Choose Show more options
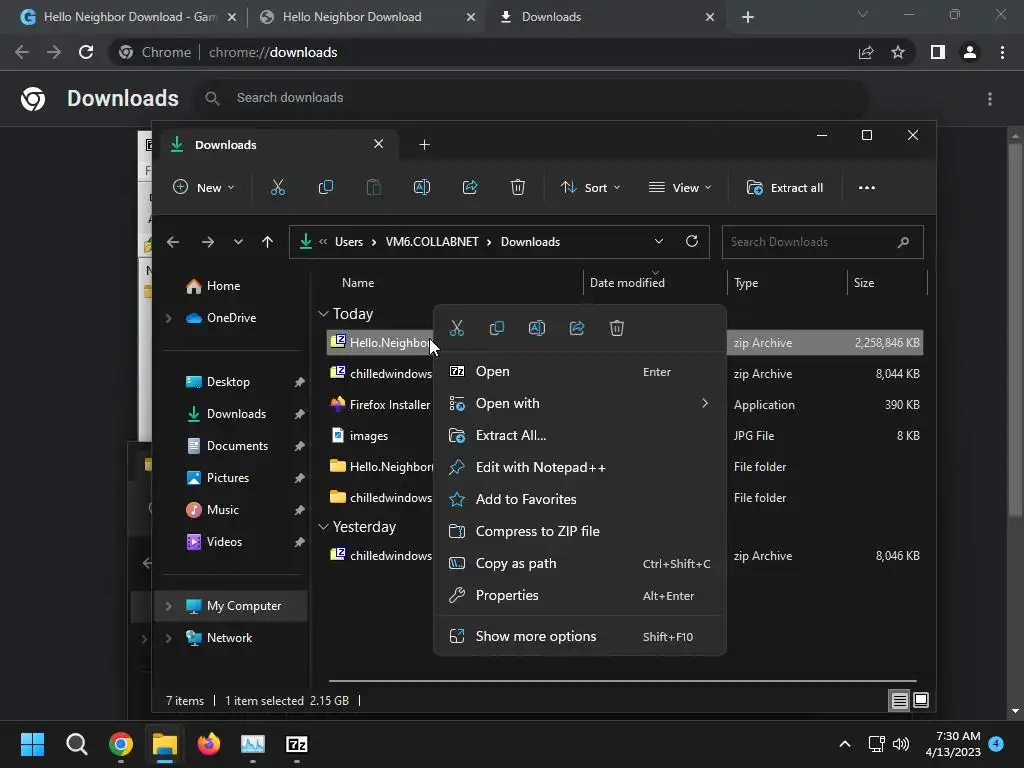This screenshot has width=1024, height=768. tap(580, 637)
